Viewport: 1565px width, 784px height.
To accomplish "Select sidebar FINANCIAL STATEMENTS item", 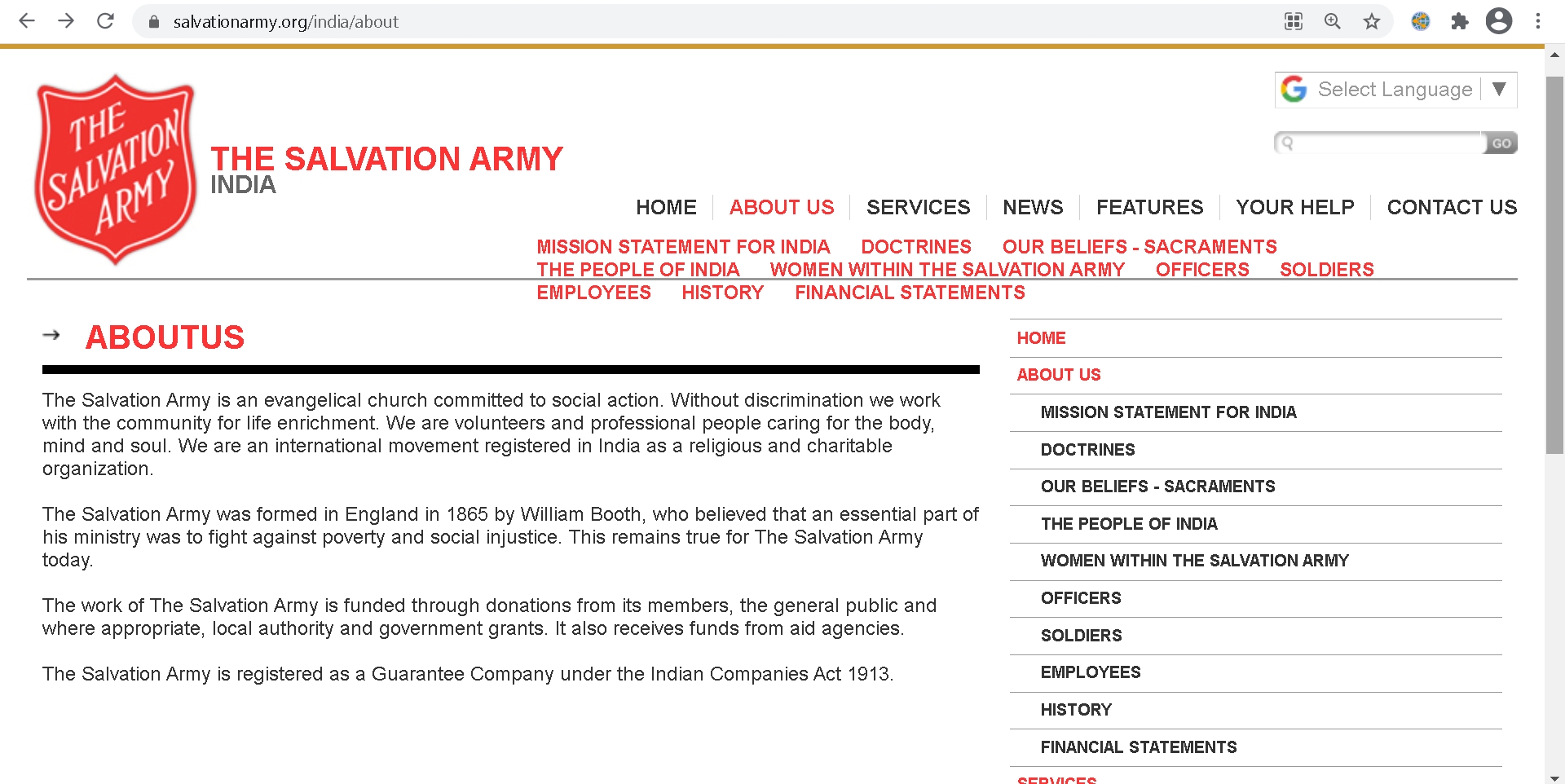I will (x=1138, y=747).
